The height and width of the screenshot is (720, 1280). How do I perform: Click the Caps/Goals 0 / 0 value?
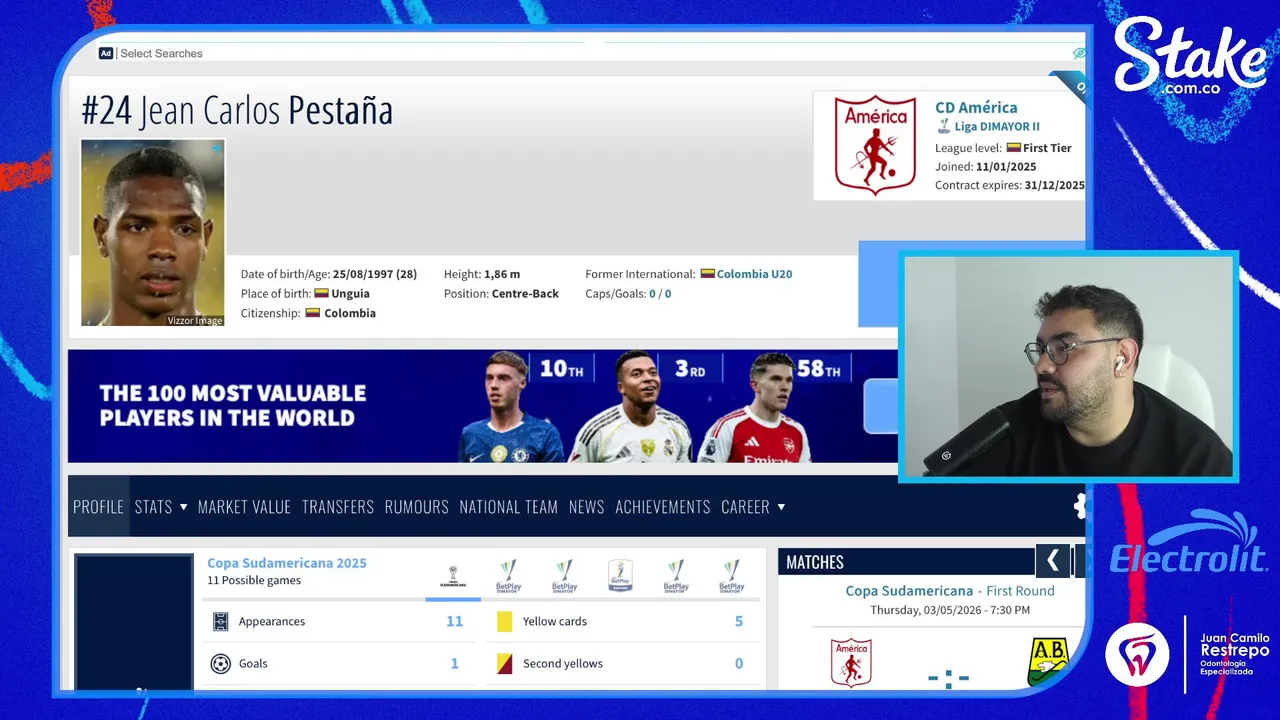[x=660, y=294]
